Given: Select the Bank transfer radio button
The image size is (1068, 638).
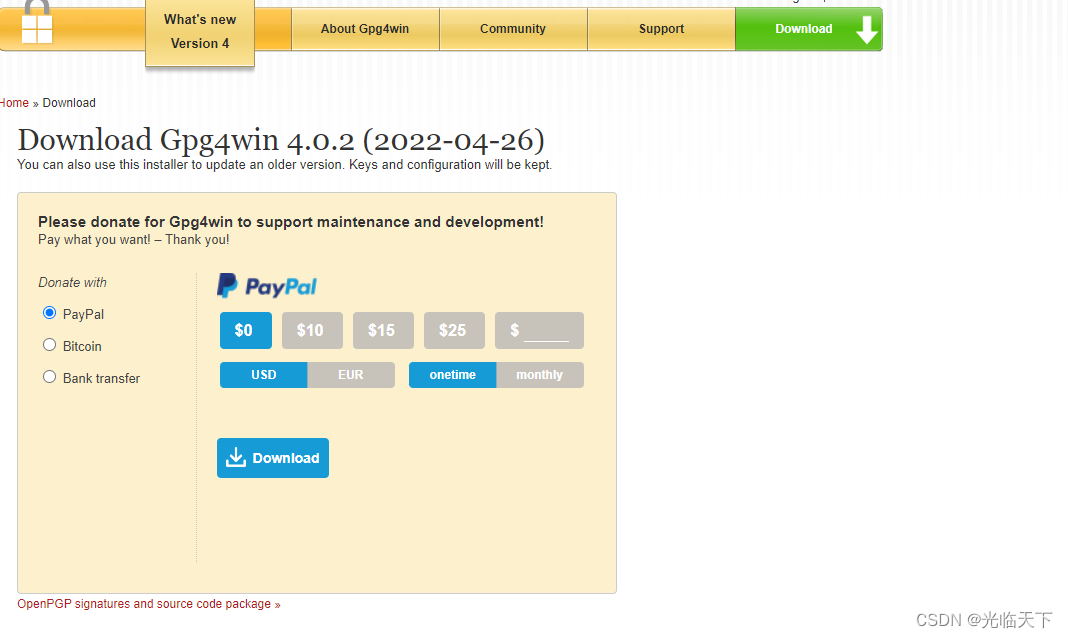Looking at the screenshot, I should [x=49, y=377].
